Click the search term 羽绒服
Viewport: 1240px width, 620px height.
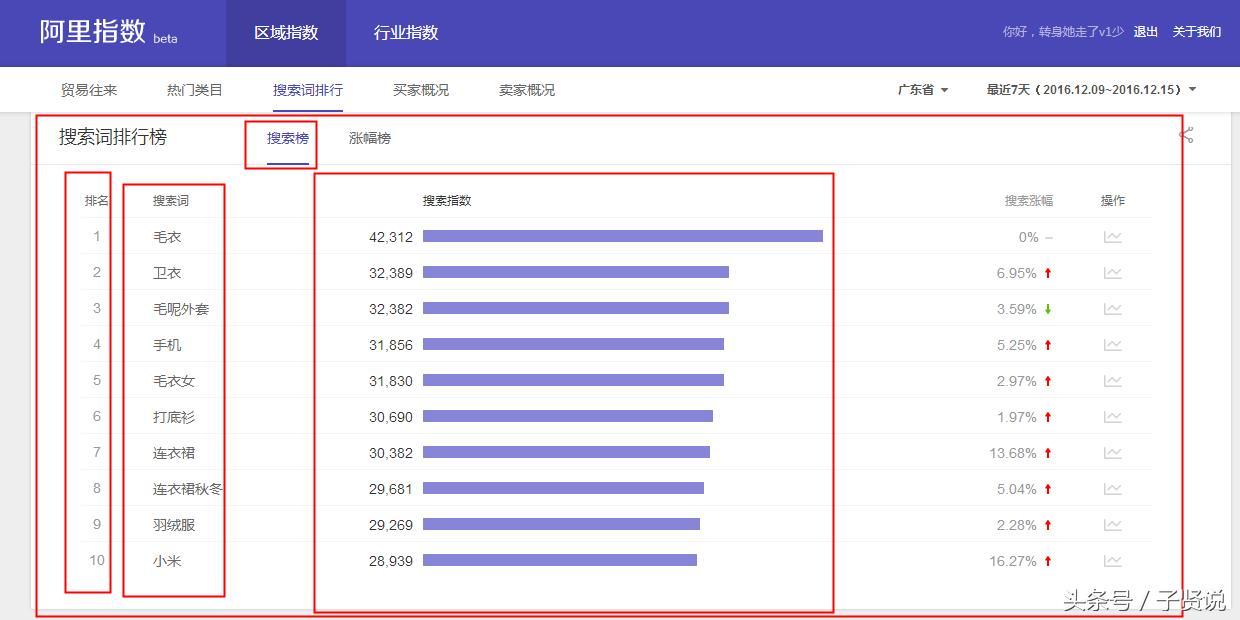174,525
